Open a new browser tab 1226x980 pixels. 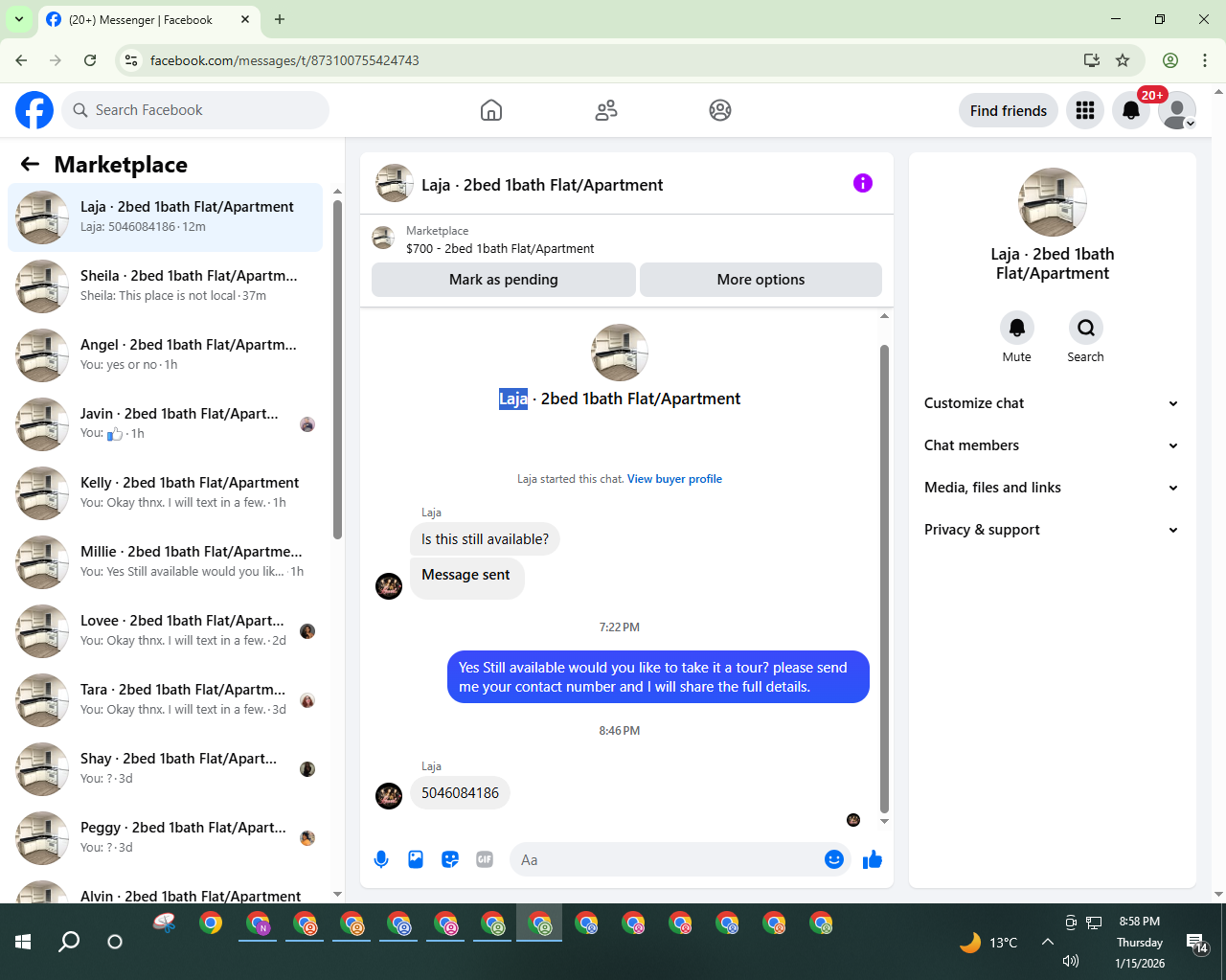[280, 19]
